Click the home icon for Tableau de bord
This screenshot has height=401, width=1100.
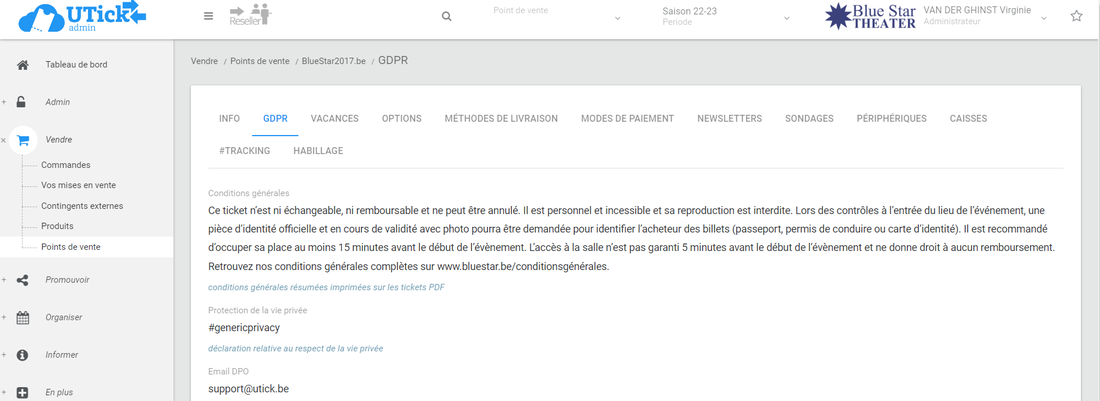pyautogui.click(x=23, y=65)
